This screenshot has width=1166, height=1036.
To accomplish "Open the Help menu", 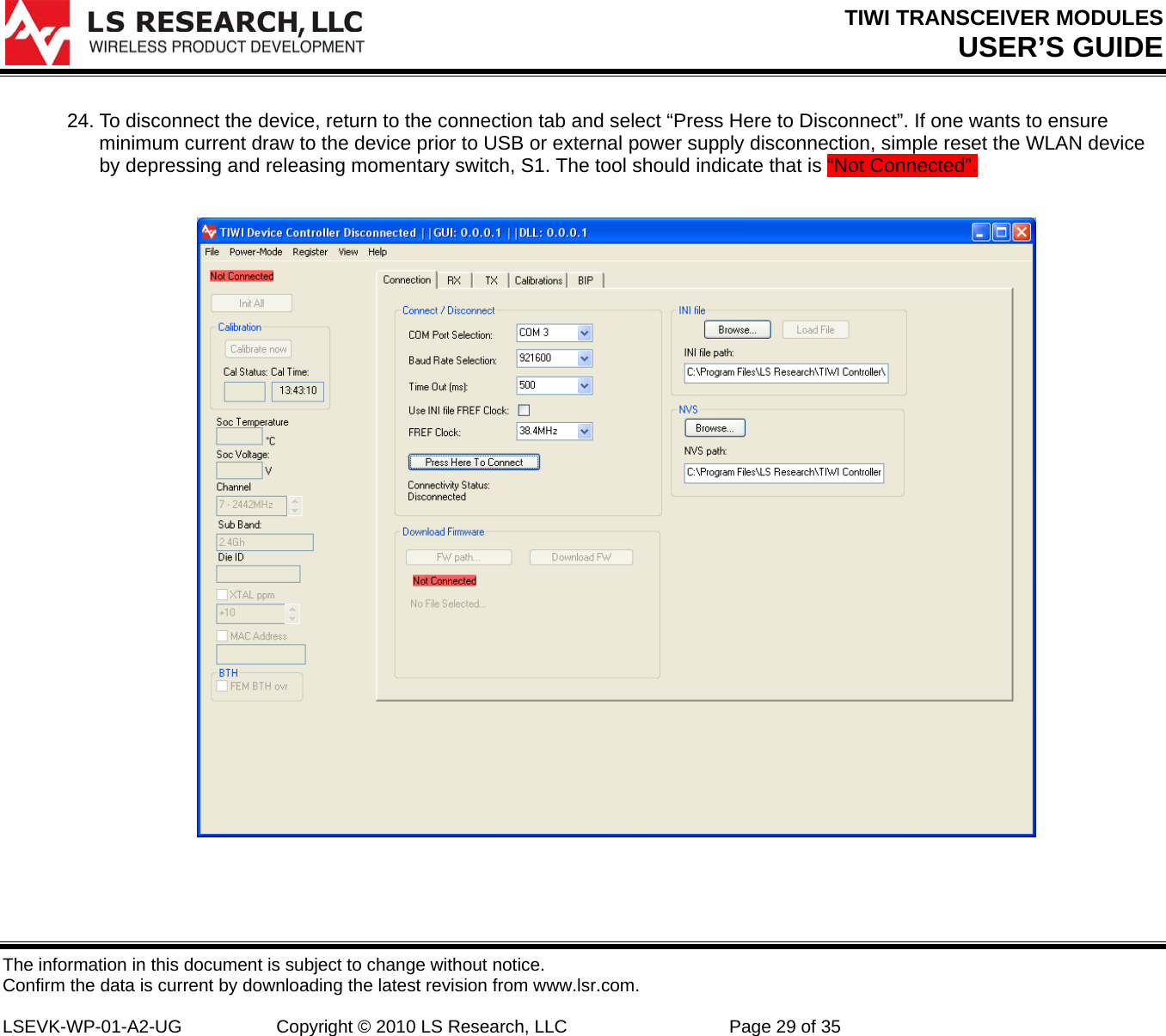I will coord(377,252).
